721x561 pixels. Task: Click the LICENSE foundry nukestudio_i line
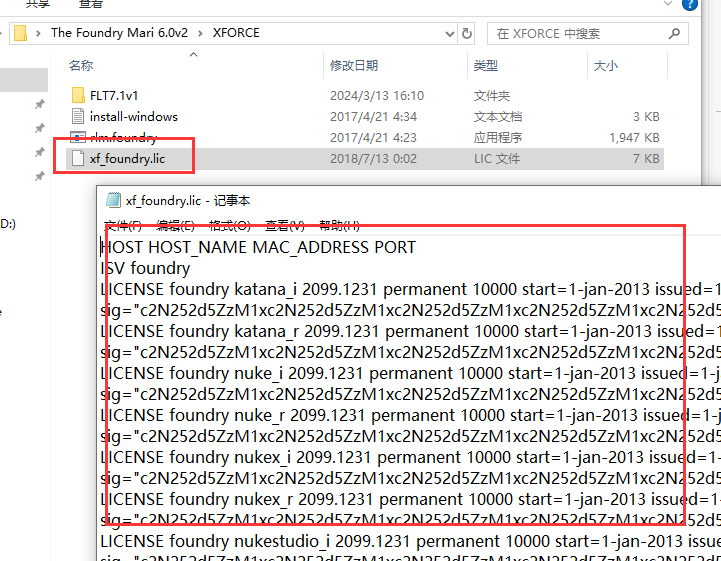tap(411, 541)
